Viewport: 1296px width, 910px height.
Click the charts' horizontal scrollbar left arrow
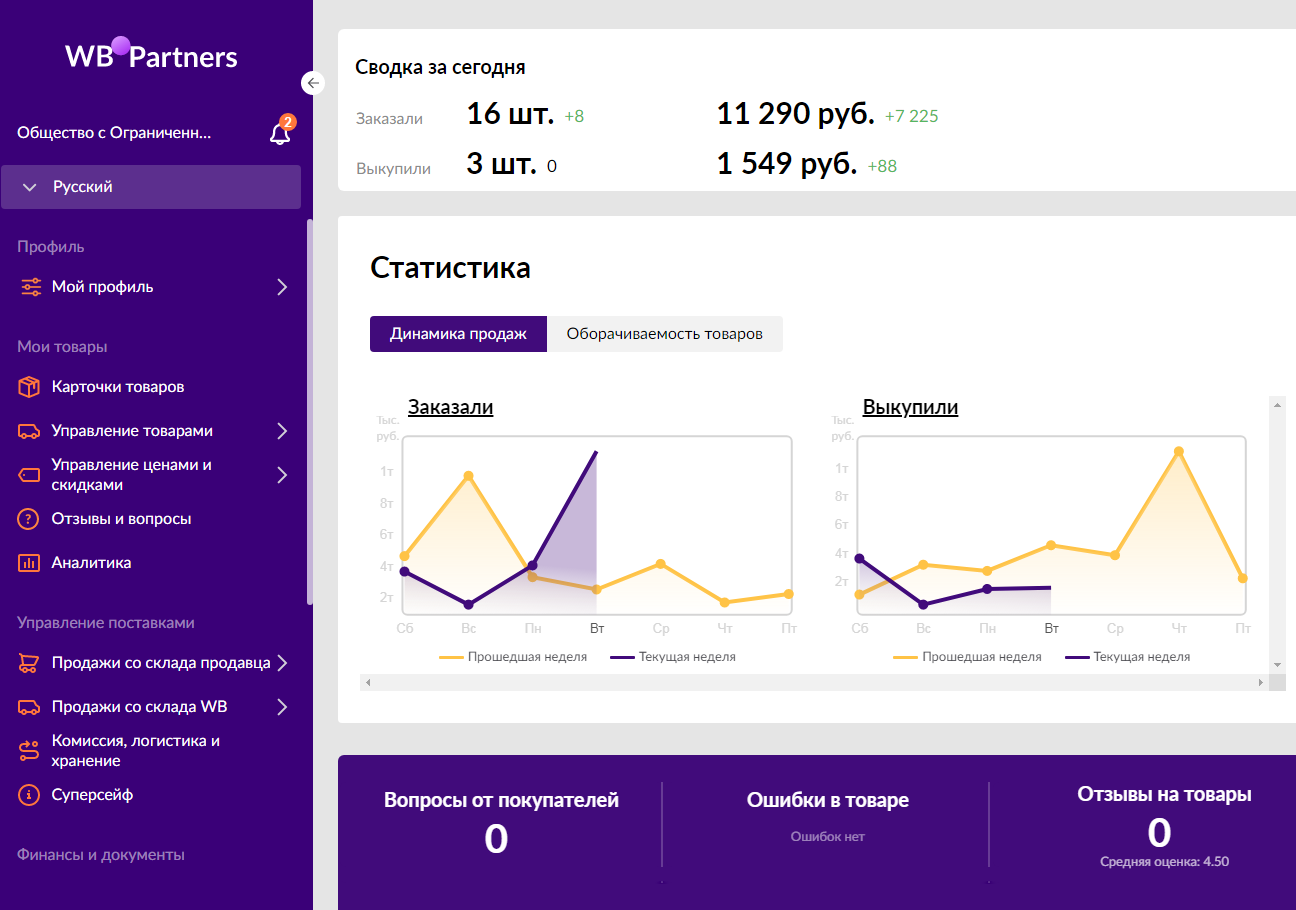pos(368,682)
